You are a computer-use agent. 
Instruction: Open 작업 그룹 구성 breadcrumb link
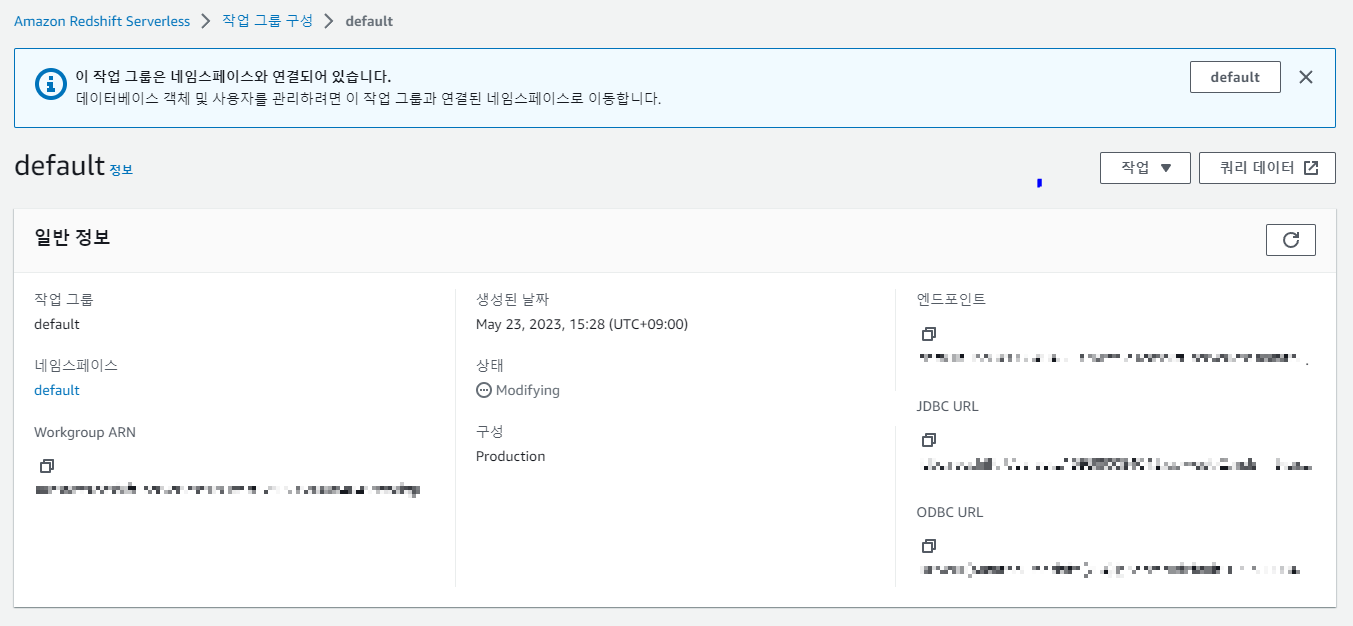[267, 21]
